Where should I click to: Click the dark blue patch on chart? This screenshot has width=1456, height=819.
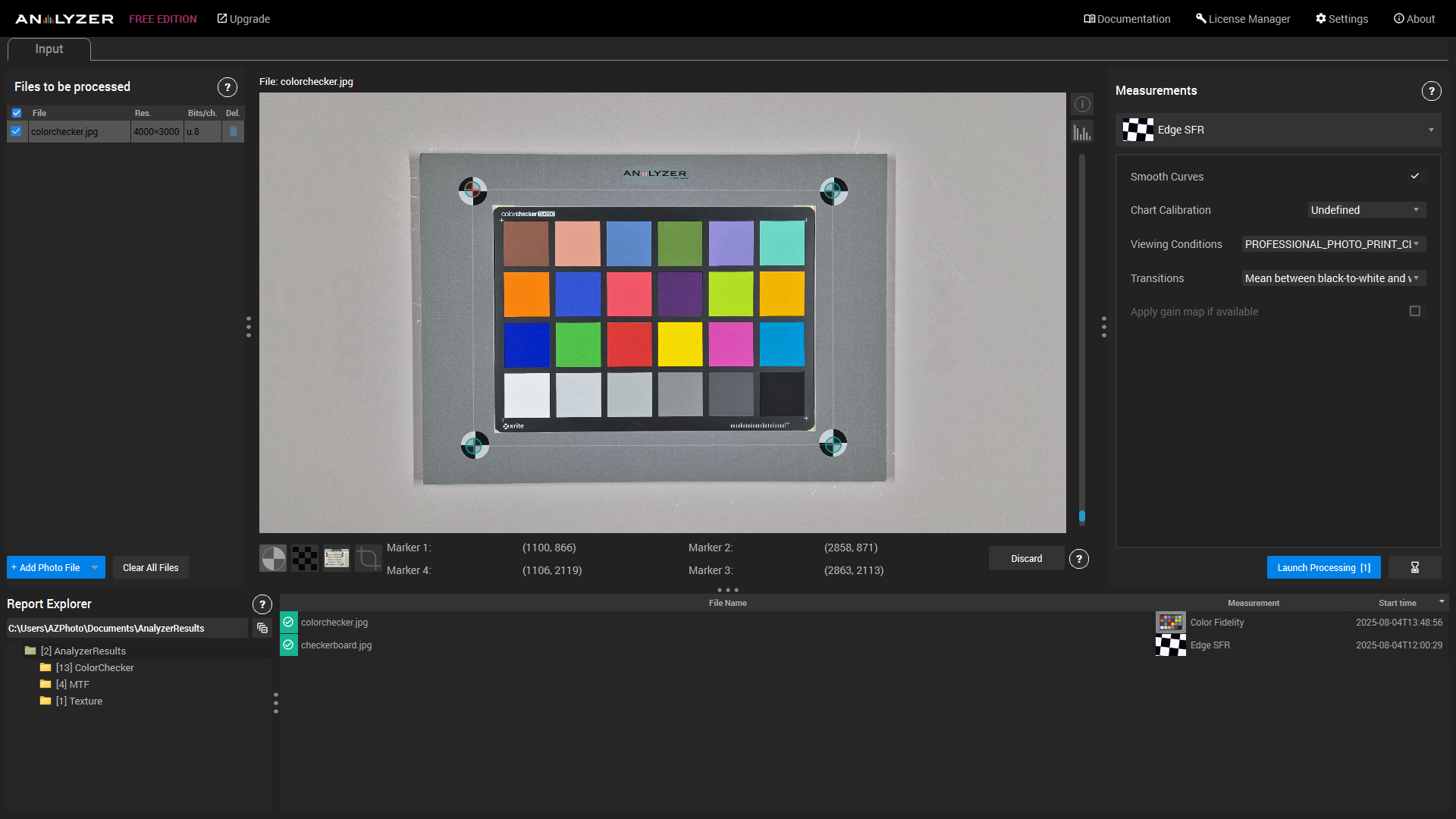pos(526,344)
